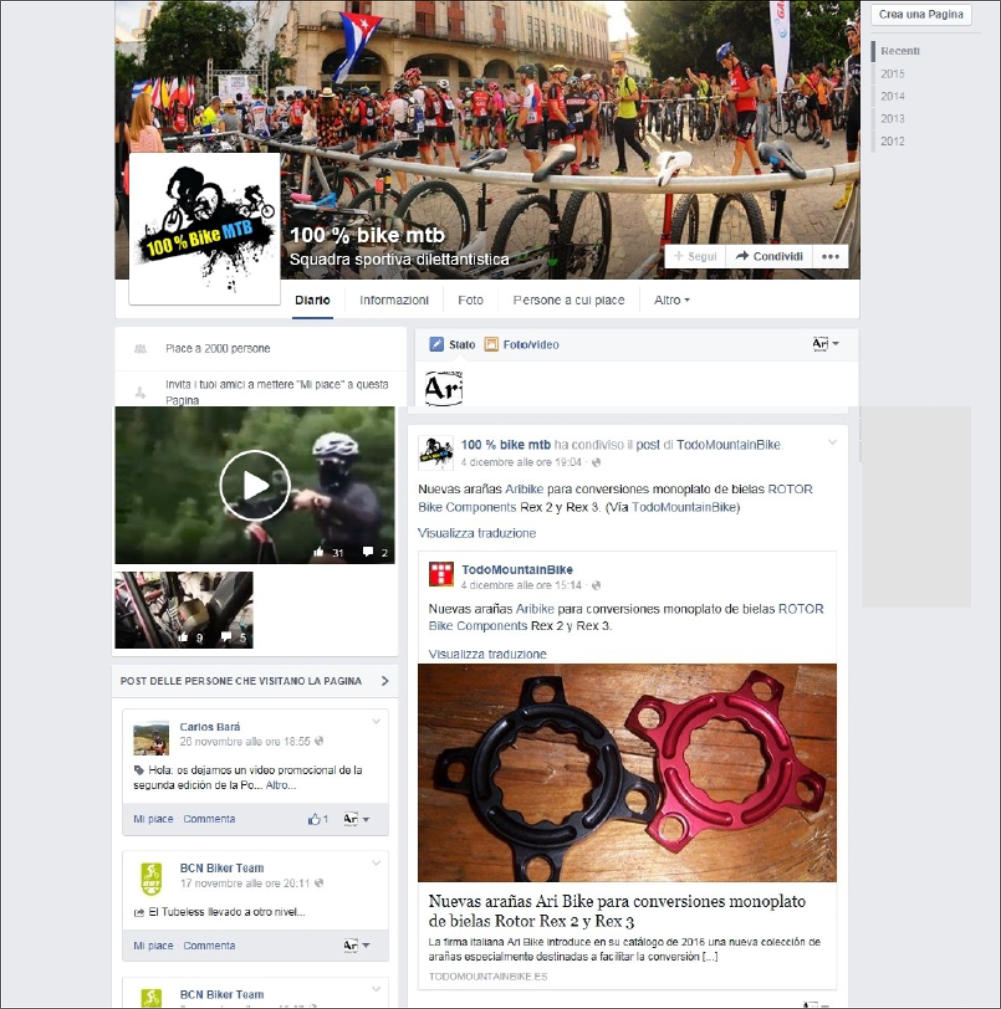Expand the Altro dropdown tab
Image resolution: width=1001 pixels, height=1009 pixels.
coord(672,300)
